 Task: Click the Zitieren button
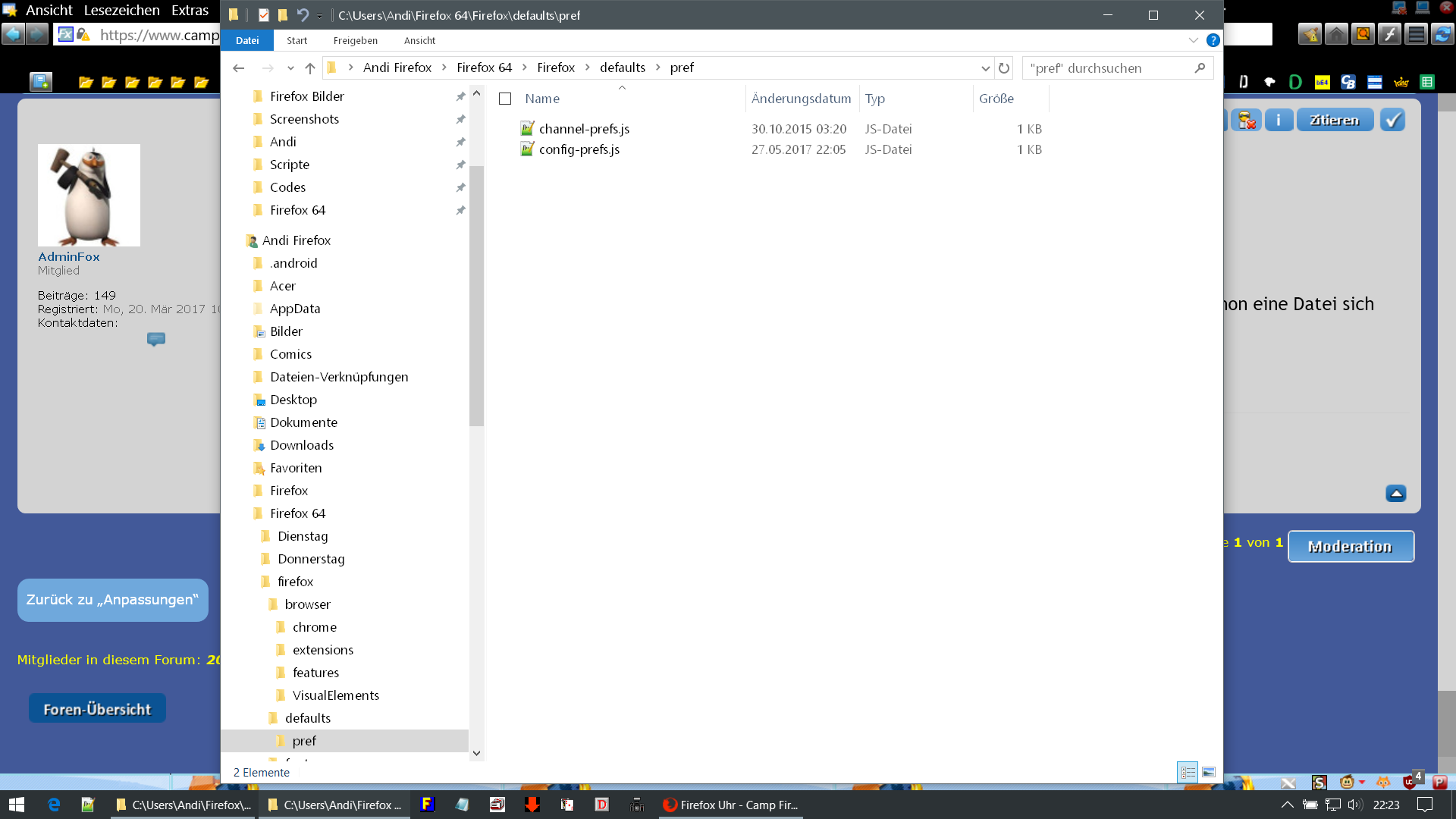[x=1334, y=120]
